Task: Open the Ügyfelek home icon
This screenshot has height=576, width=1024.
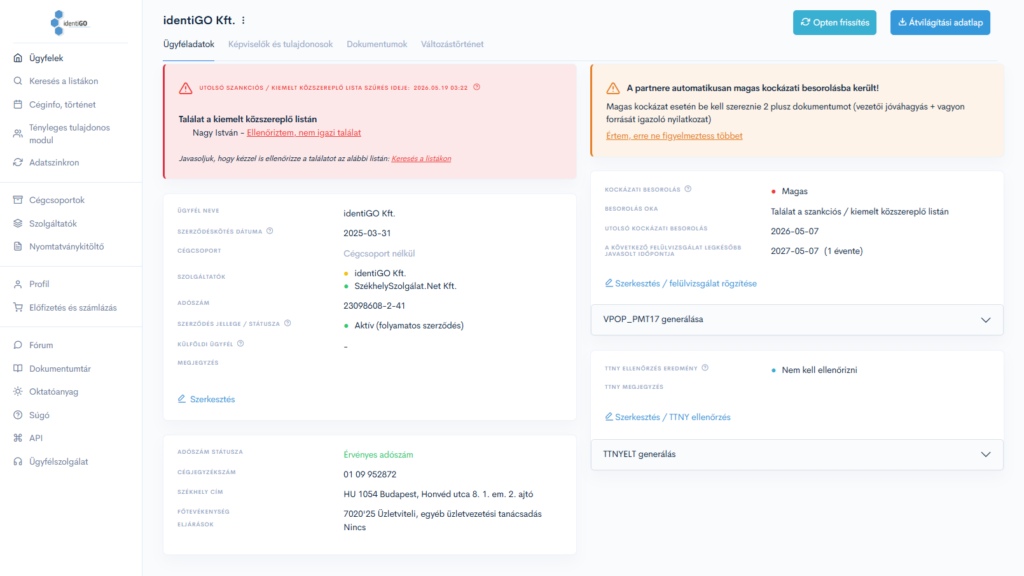Action: pyautogui.click(x=18, y=58)
